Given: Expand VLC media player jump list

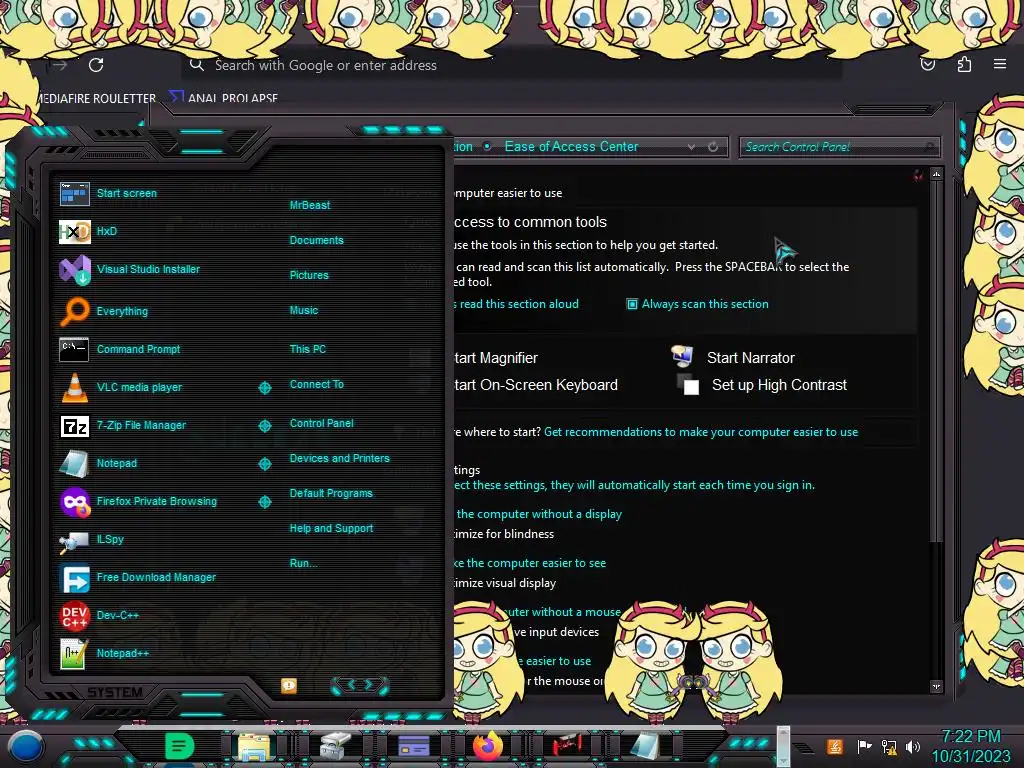Looking at the screenshot, I should pyautogui.click(x=265, y=388).
